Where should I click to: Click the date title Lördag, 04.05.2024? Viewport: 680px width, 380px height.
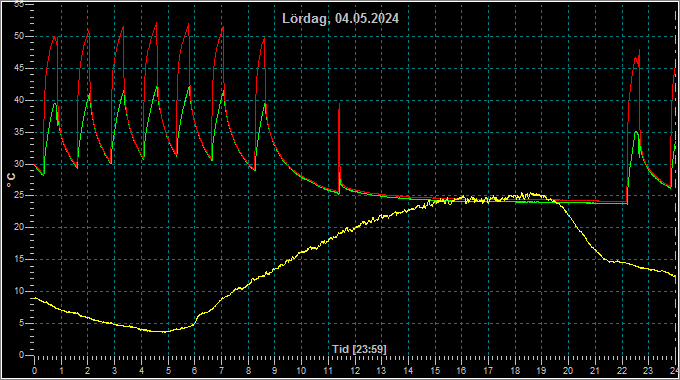point(340,19)
